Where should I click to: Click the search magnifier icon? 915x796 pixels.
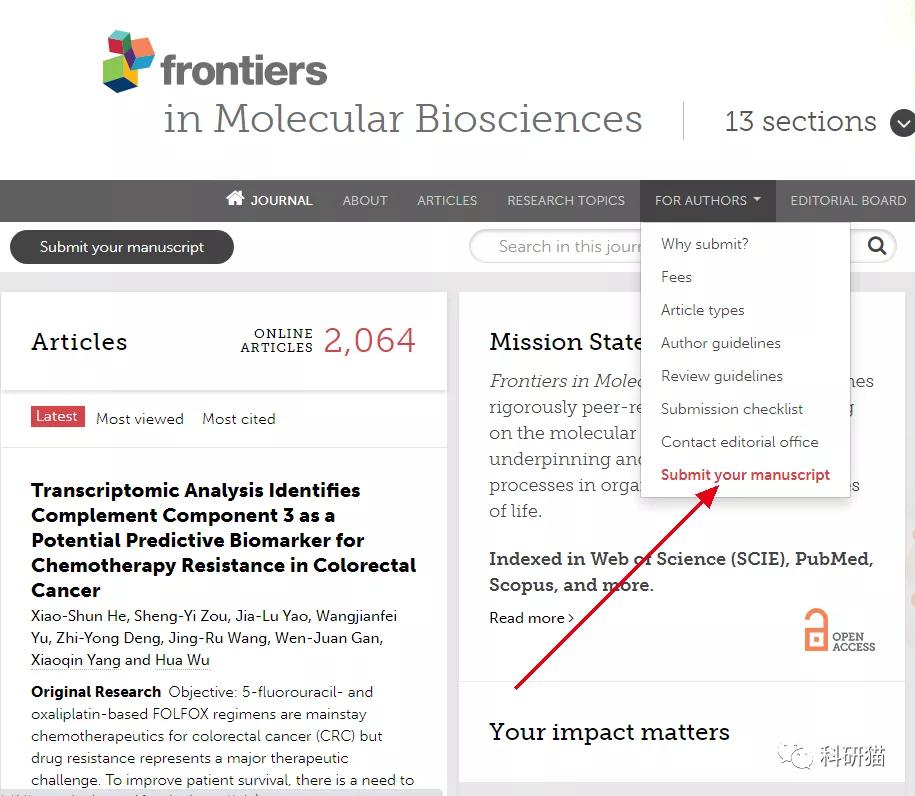(x=877, y=246)
